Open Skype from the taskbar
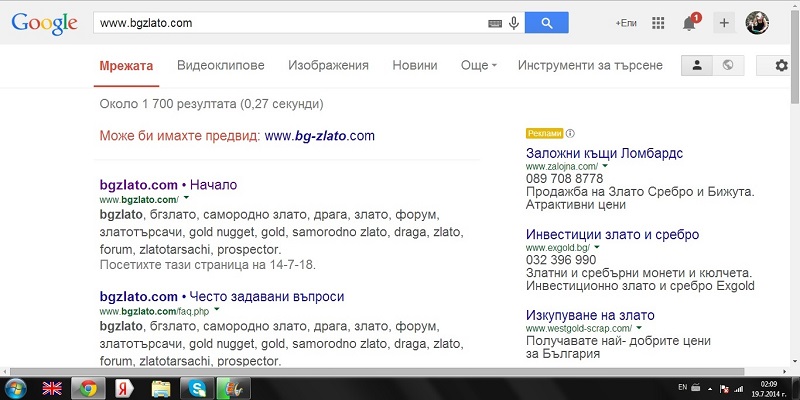Viewport: 800px width, 400px height. coord(197,389)
